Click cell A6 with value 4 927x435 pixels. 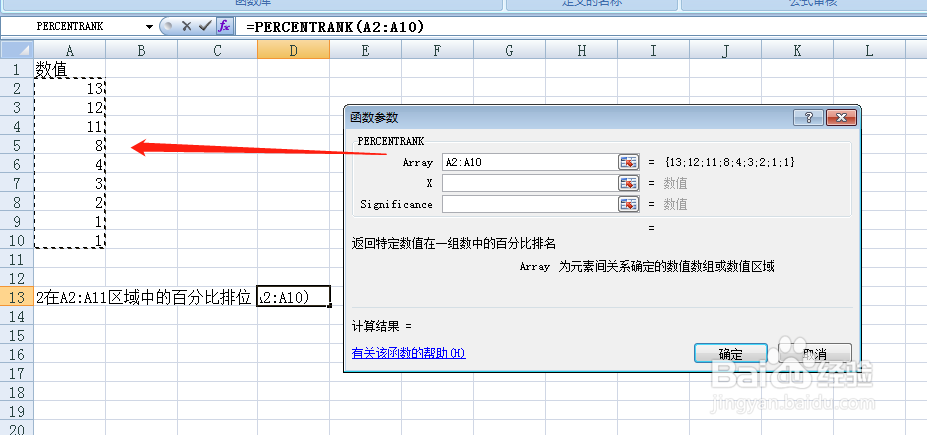tap(70, 164)
